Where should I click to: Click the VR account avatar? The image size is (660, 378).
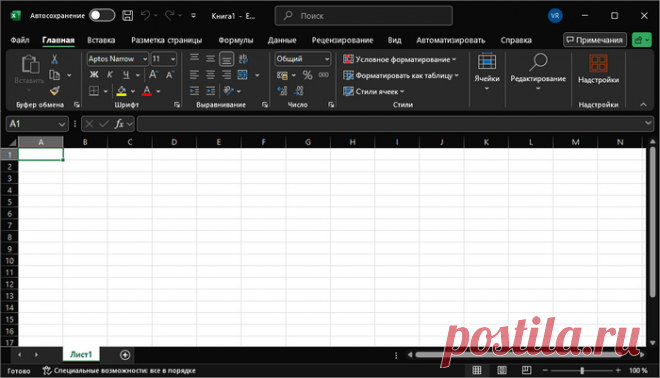(x=555, y=16)
